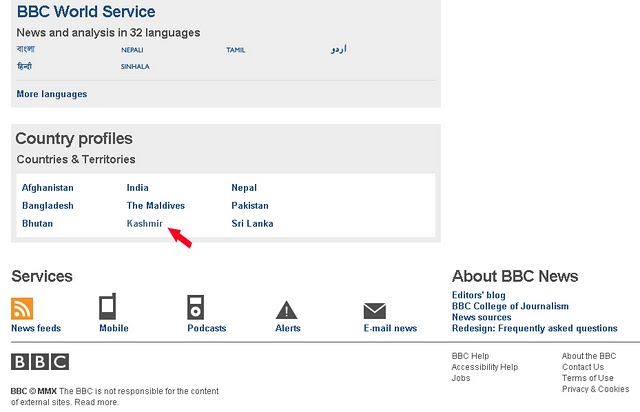640x412 pixels.
Task: Open the Jobs footer link
Action: pos(461,378)
